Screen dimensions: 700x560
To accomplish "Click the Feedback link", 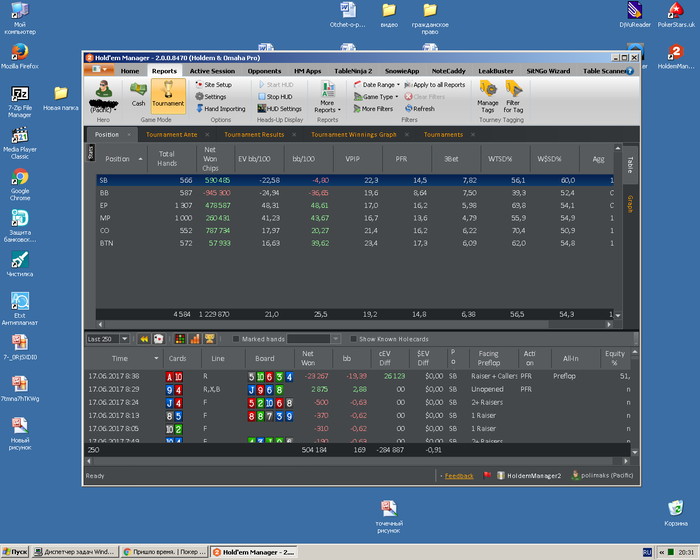I will (x=459, y=476).
